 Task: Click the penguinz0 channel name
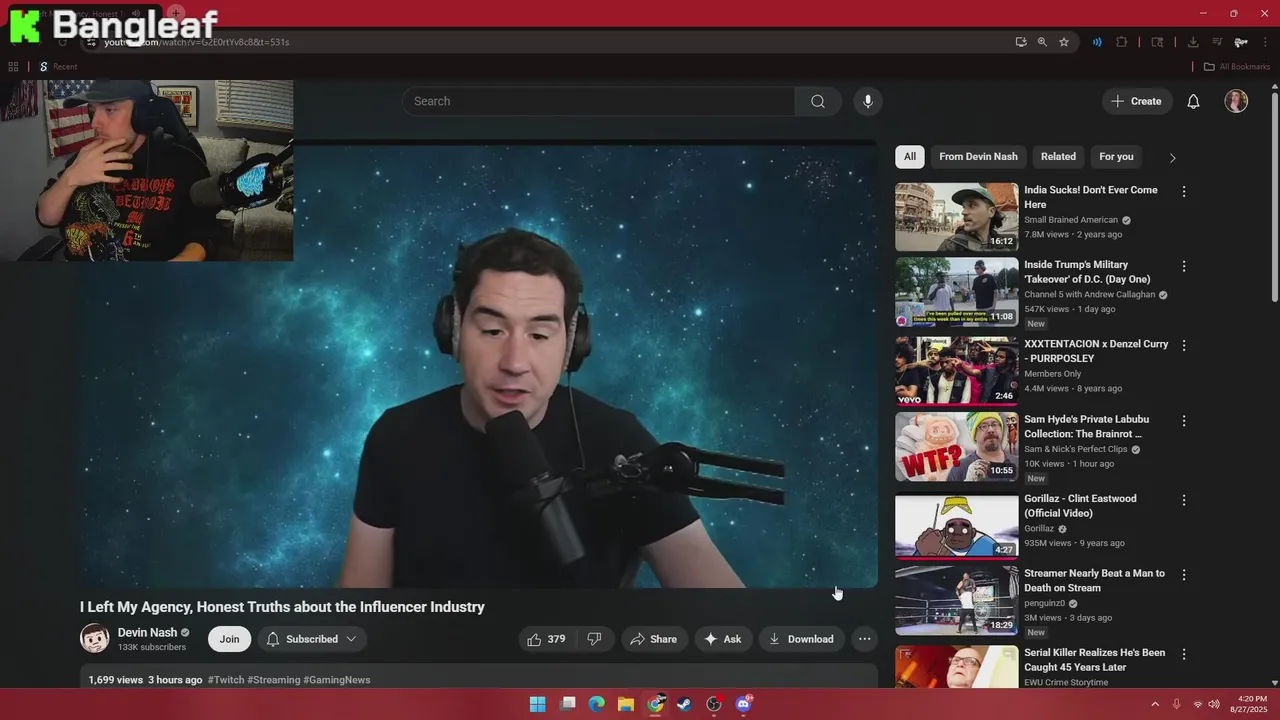1045,604
